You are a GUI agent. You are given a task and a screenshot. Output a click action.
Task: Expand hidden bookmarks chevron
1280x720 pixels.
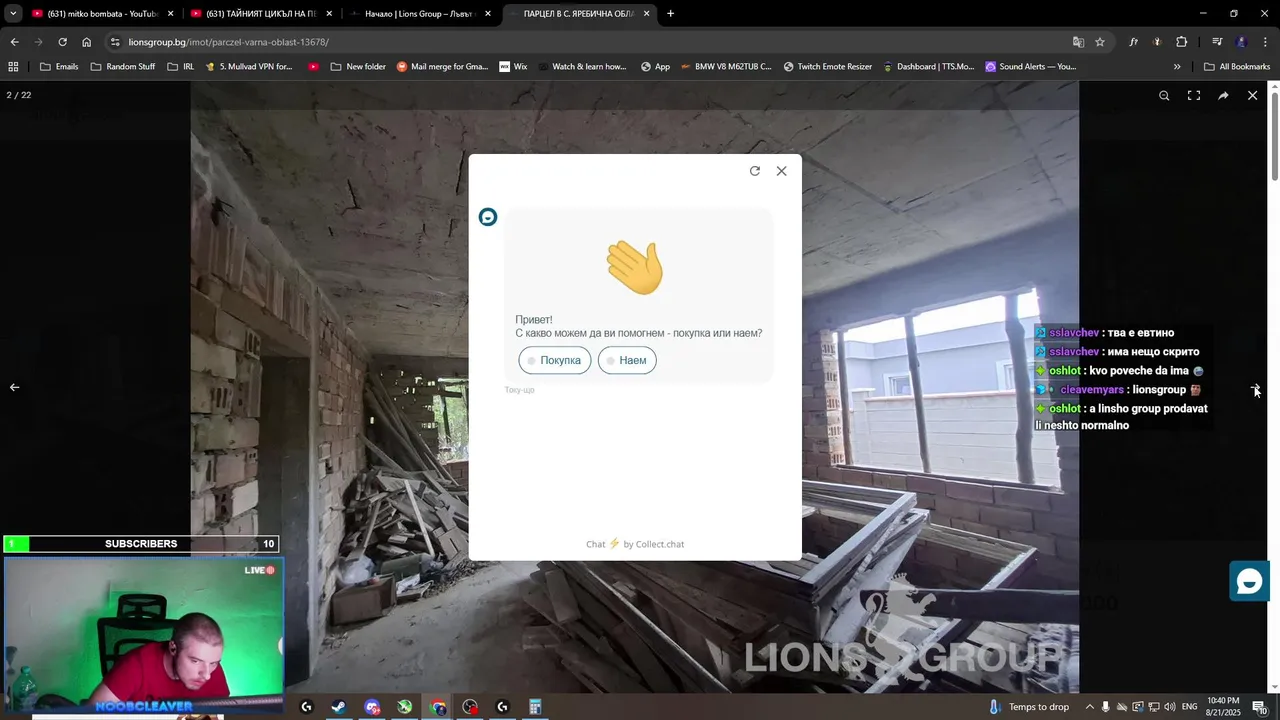click(x=1177, y=67)
